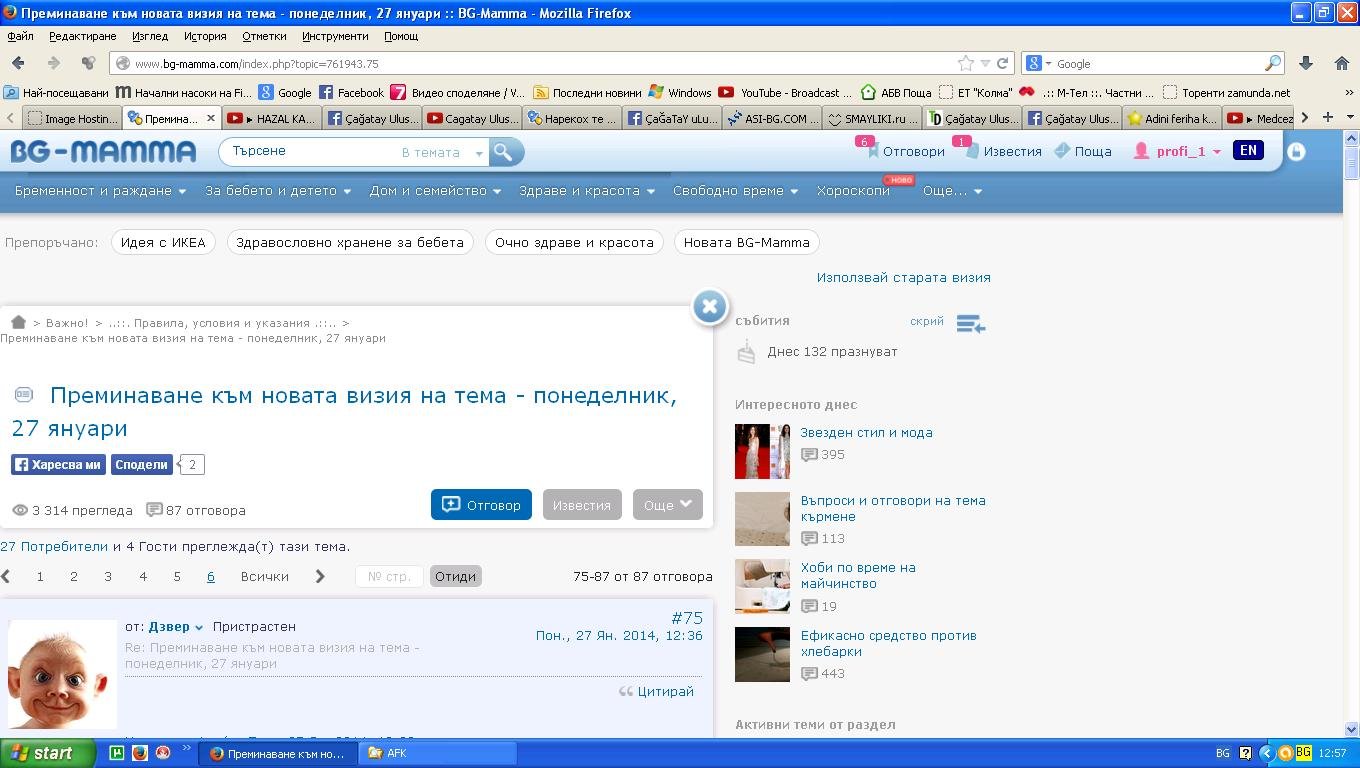This screenshot has height=768, width=1360.
Task: Click the home icon in breadcrumb
Action: coord(18,322)
